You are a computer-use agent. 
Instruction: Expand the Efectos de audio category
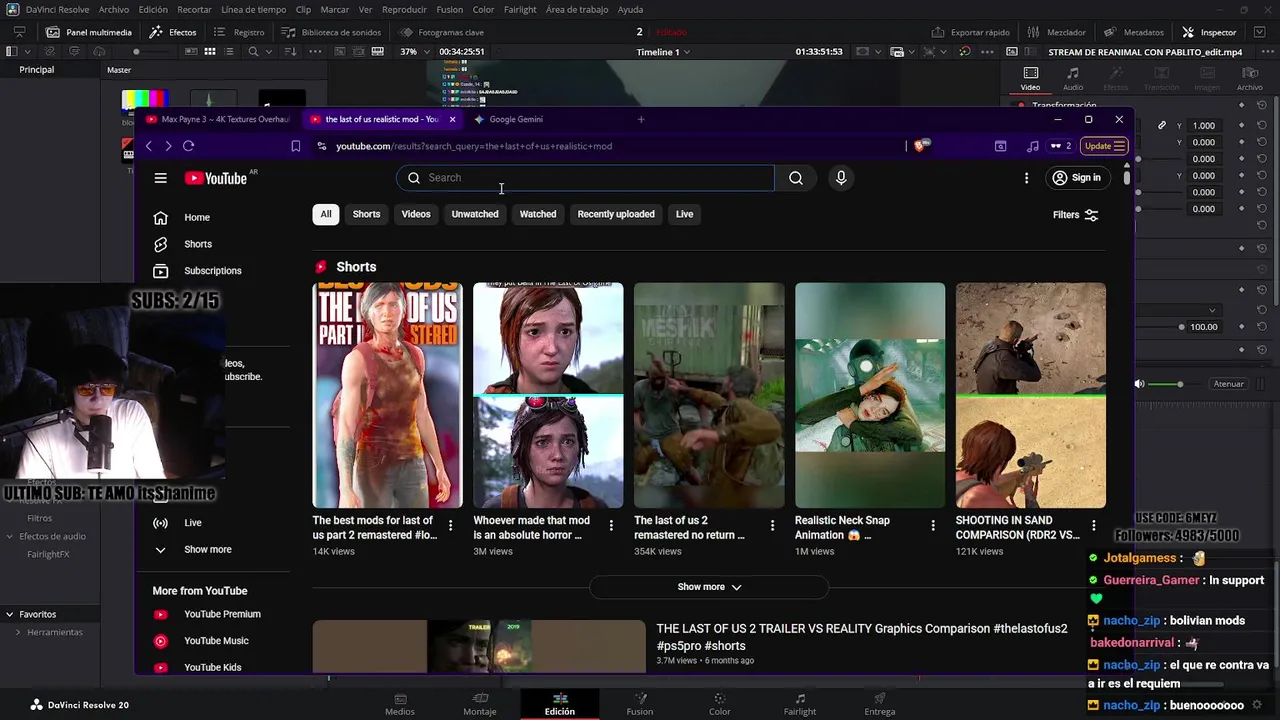point(10,536)
